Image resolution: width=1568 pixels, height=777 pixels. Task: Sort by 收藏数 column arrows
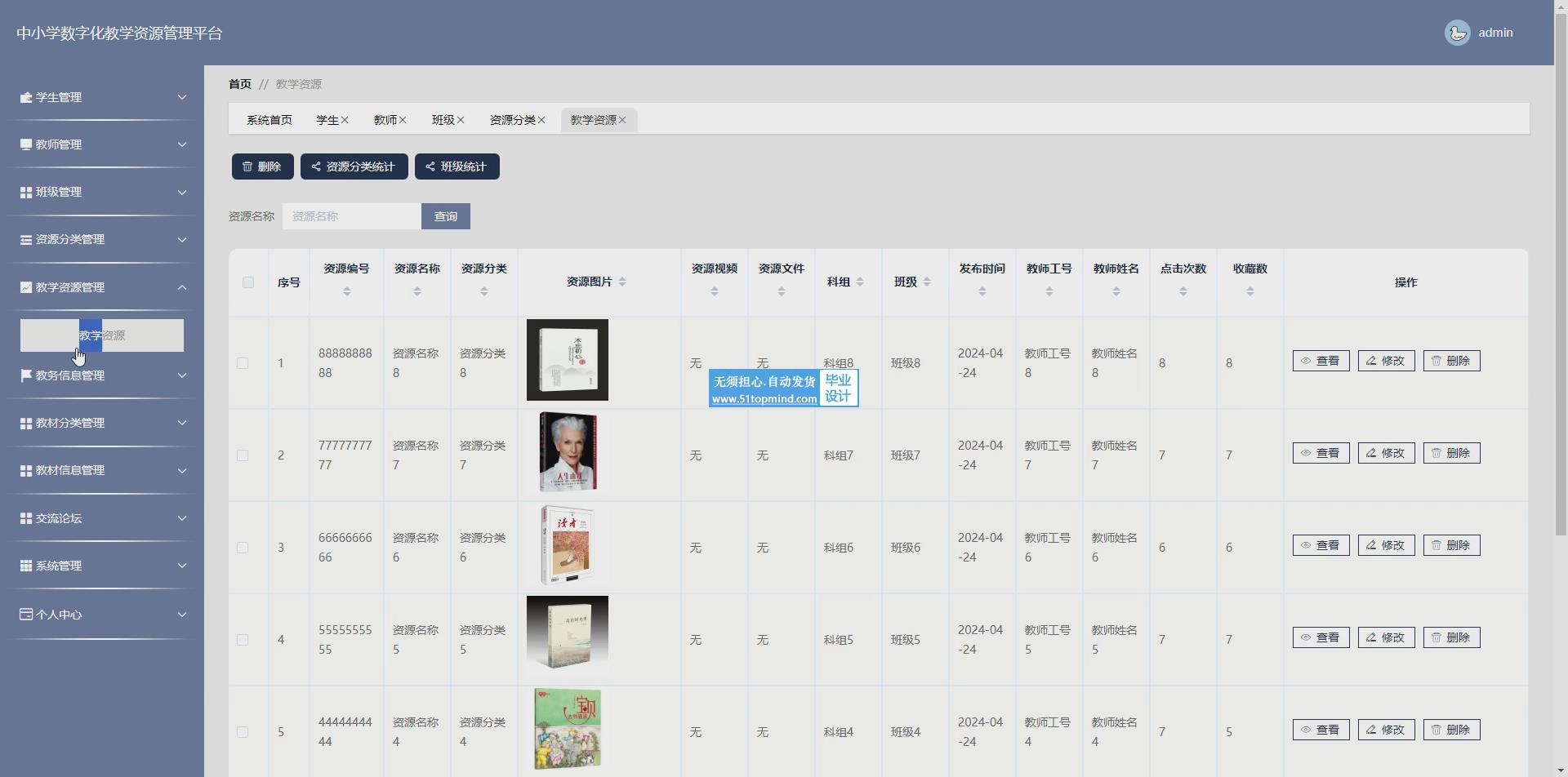point(1250,291)
